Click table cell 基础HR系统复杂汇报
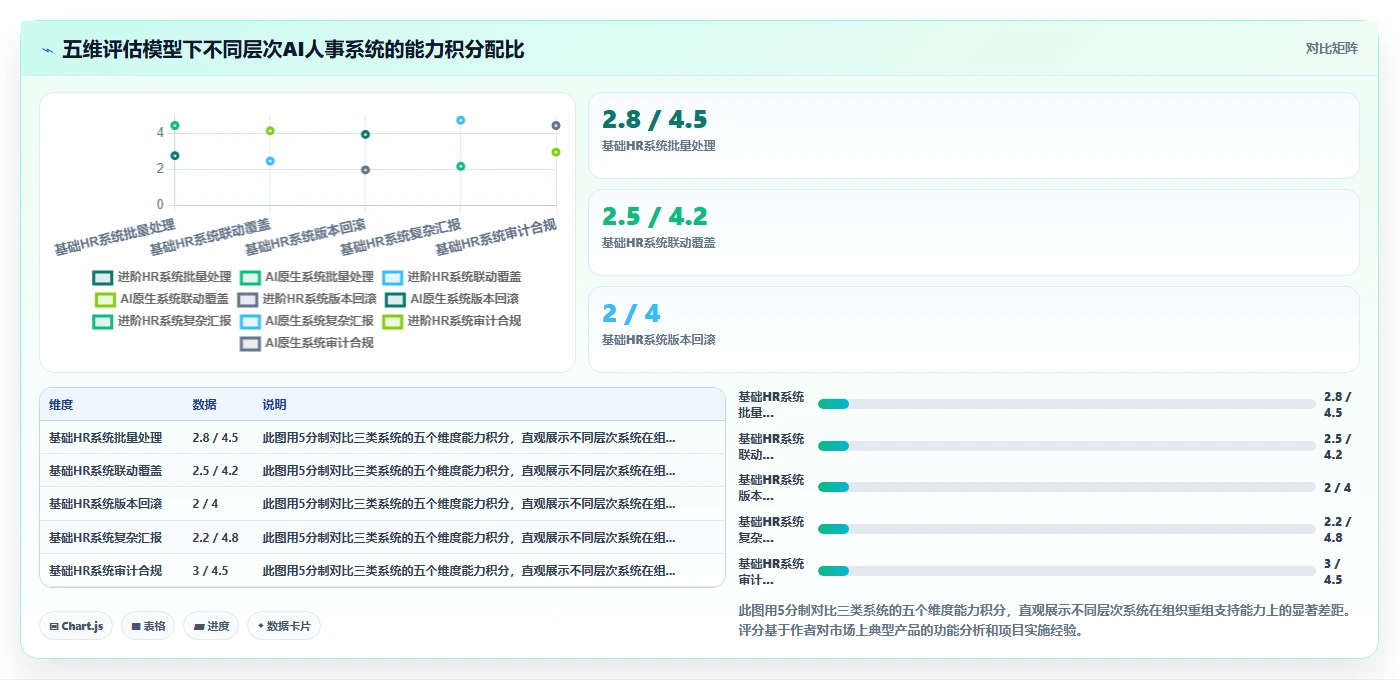Image resolution: width=1399 pixels, height=680 pixels. pos(105,538)
